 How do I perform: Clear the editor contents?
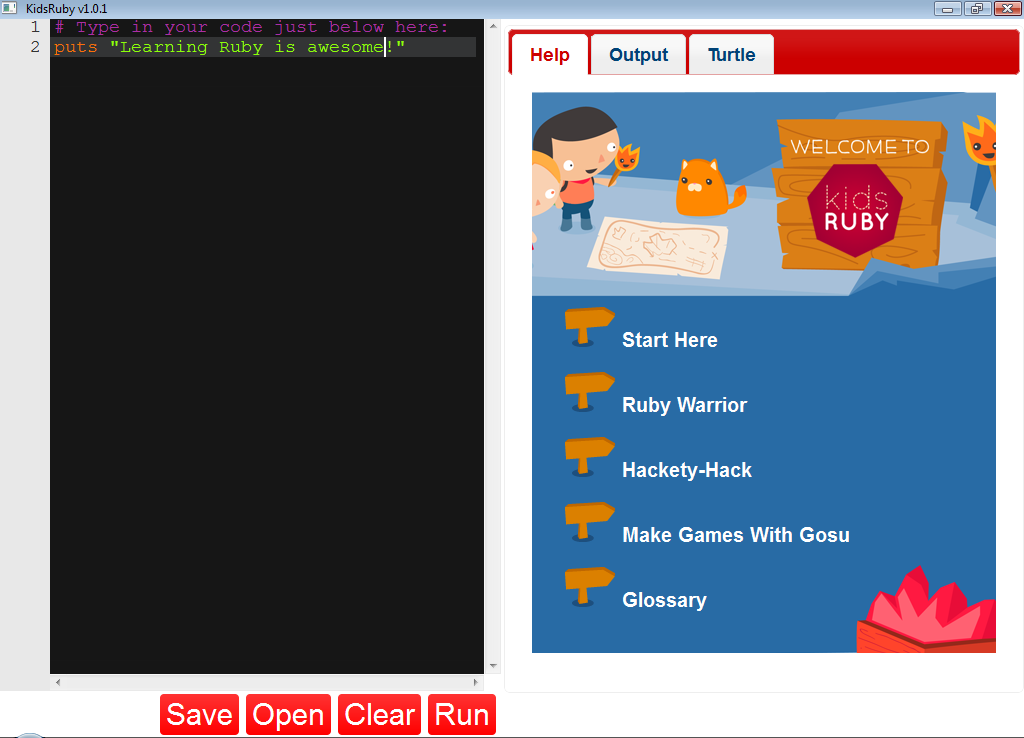379,714
